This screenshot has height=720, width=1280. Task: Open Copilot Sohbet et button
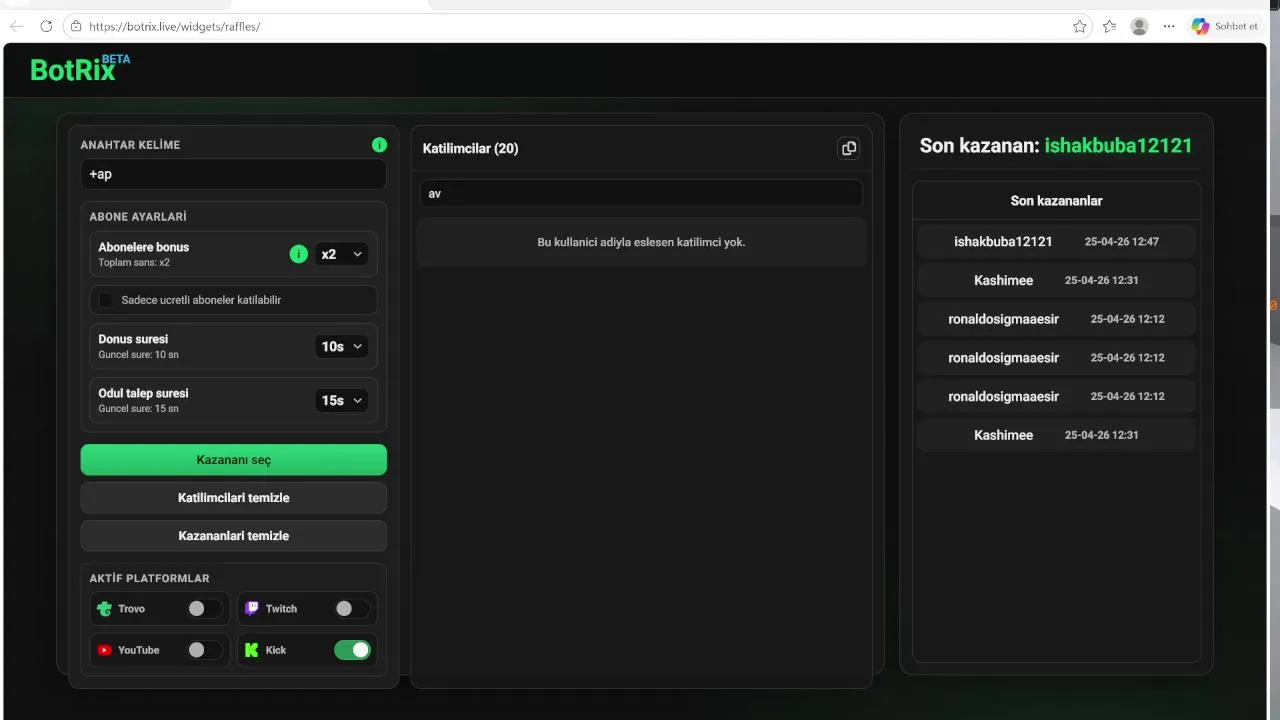click(1225, 26)
